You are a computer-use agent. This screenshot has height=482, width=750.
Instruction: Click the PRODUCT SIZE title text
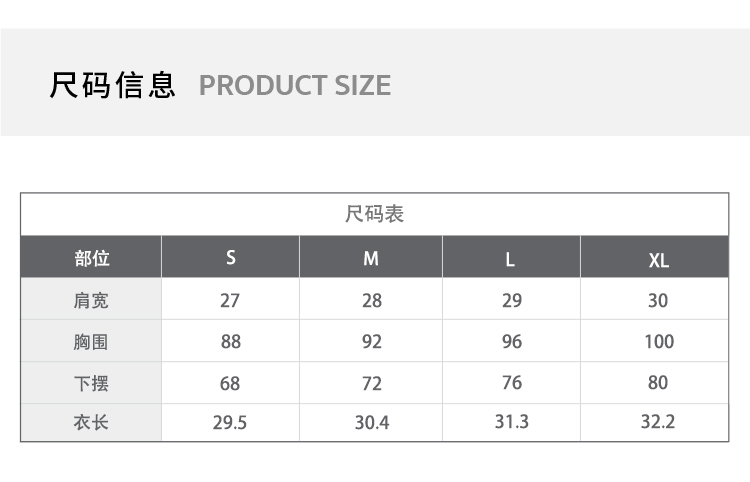(295, 86)
